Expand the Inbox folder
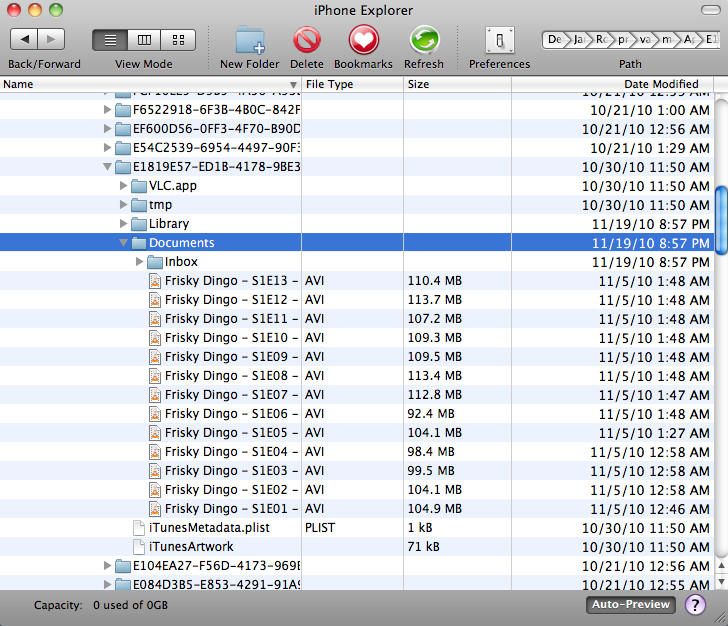Screen dimensions: 728x626 [139, 262]
